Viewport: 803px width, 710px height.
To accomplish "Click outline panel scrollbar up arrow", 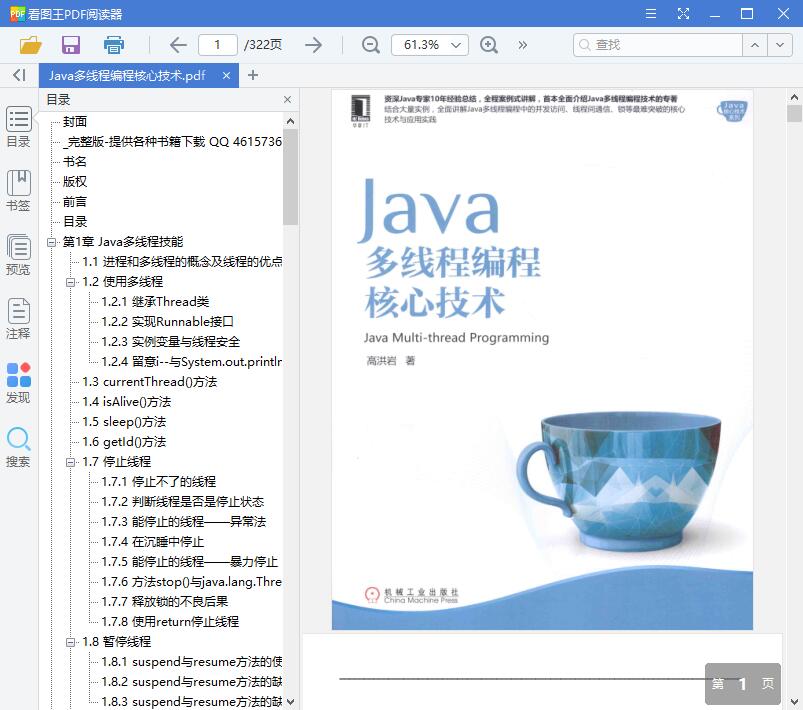I will [290, 121].
